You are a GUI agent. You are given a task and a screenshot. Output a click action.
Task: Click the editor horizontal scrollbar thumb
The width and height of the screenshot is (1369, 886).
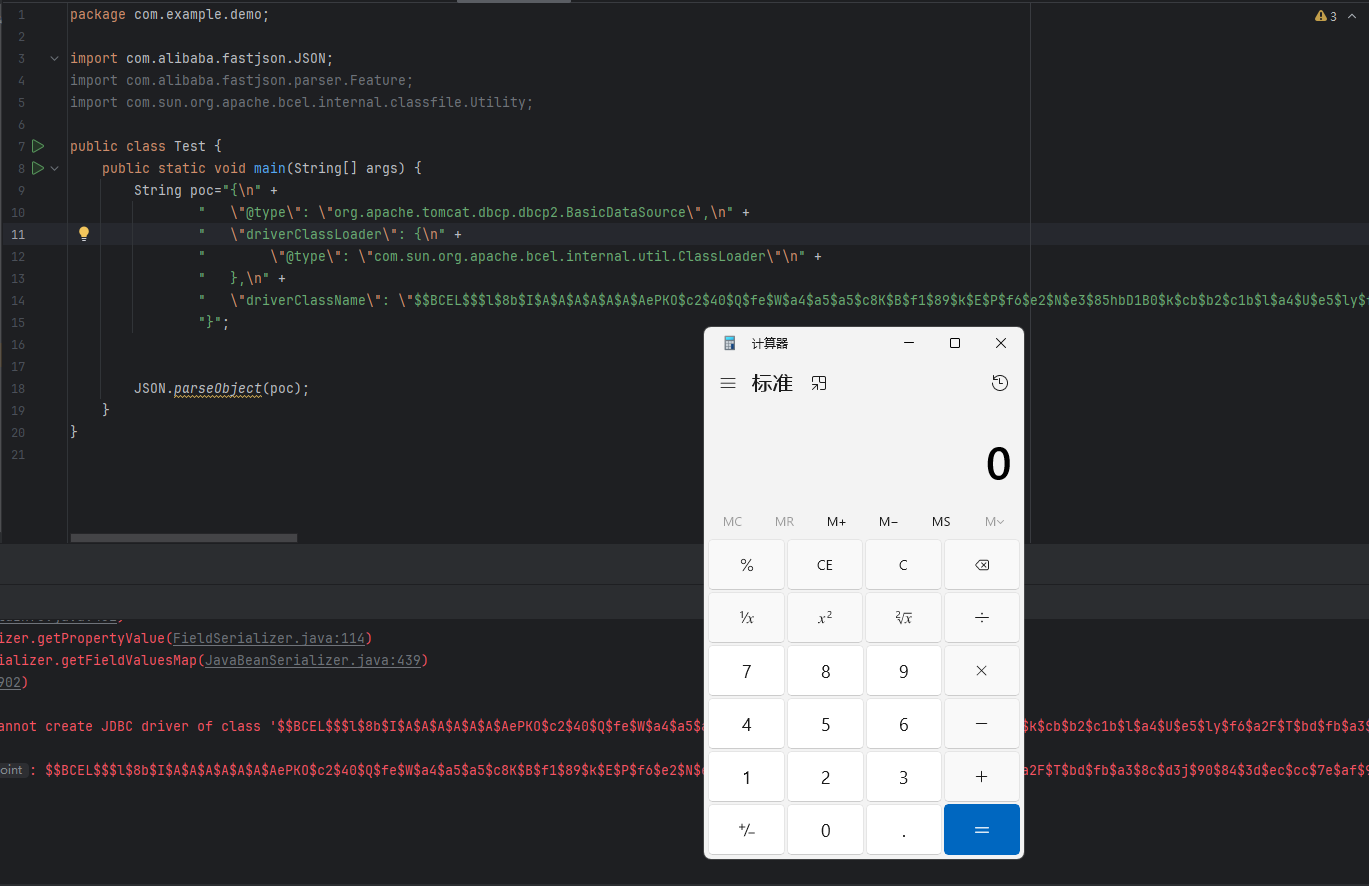184,538
